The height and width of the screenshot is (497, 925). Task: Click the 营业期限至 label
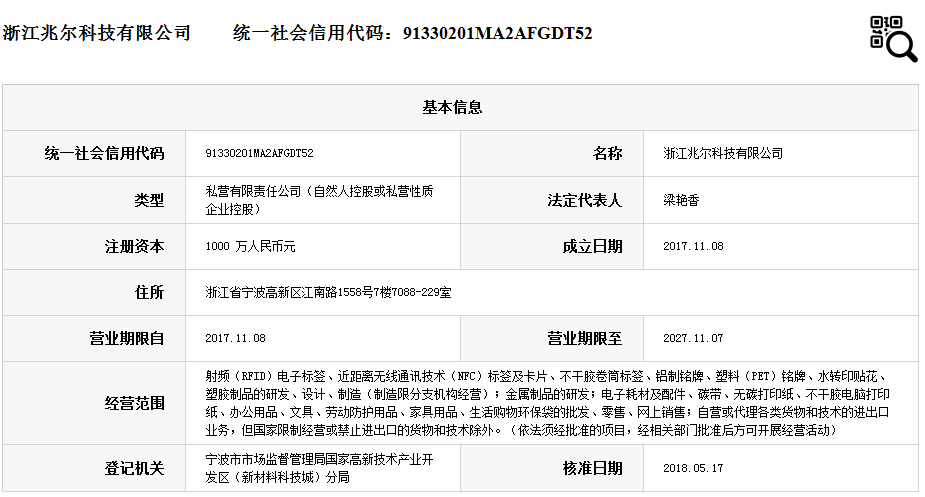click(585, 338)
